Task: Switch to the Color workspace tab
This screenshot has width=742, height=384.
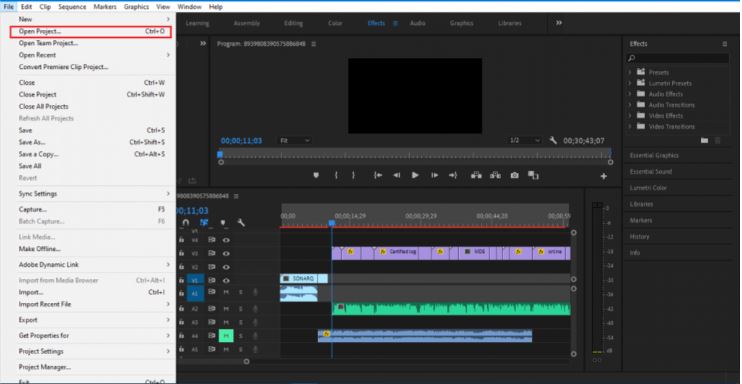Action: tap(335, 23)
